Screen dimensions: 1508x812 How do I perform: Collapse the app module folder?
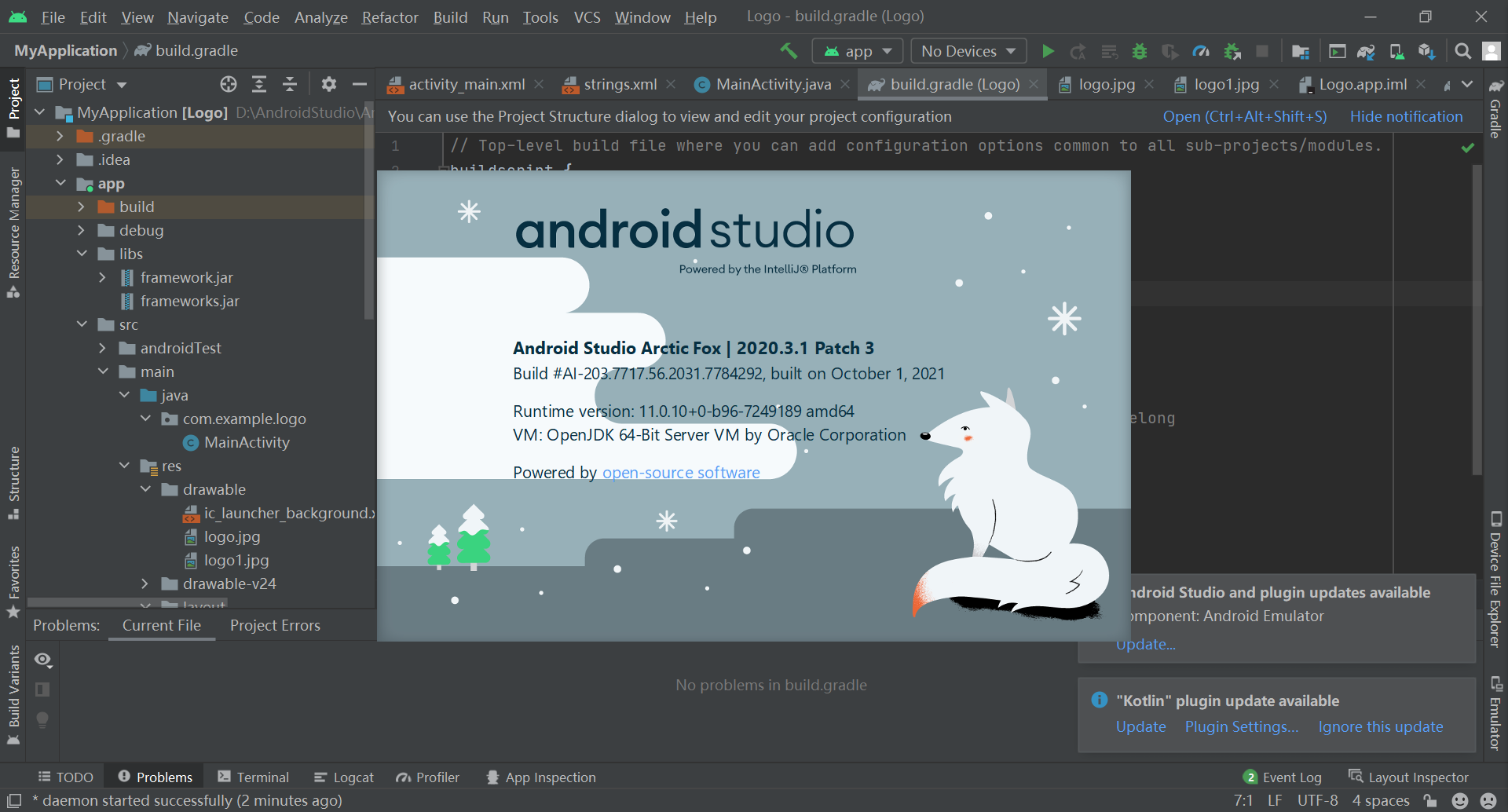click(60, 183)
